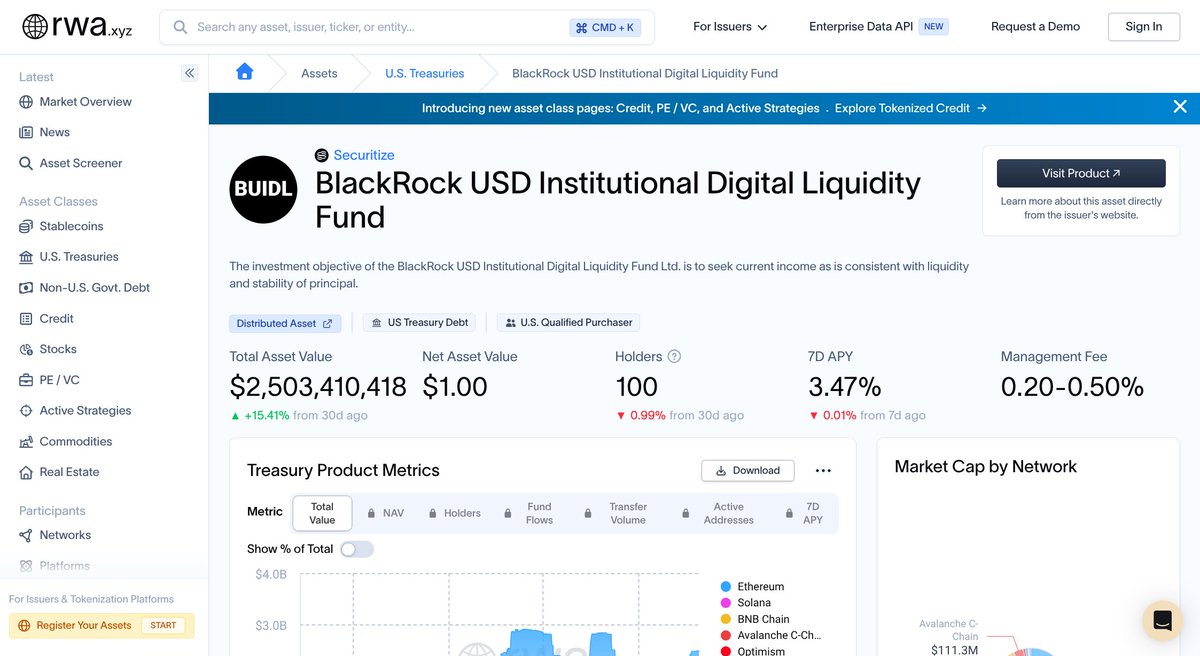Select the locked Holders metric tab
1200x656 pixels.
click(x=454, y=513)
